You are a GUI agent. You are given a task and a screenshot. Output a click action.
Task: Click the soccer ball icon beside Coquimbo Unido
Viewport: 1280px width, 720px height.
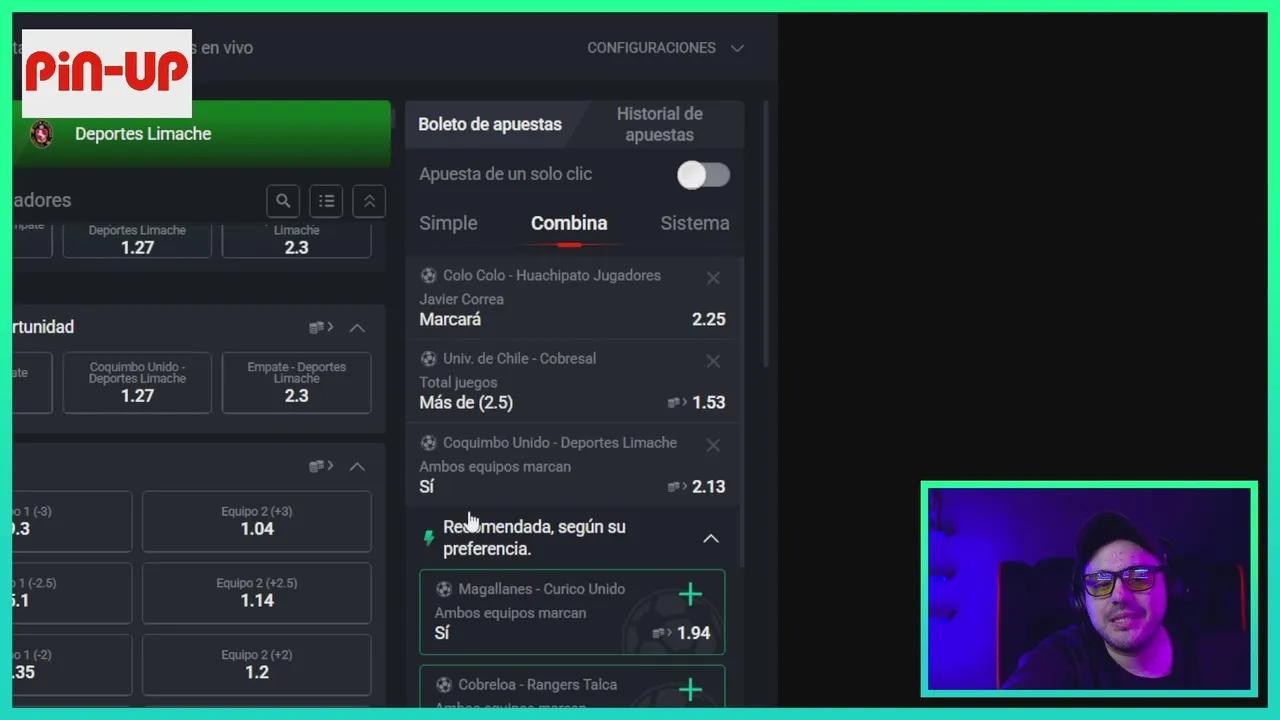click(428, 443)
